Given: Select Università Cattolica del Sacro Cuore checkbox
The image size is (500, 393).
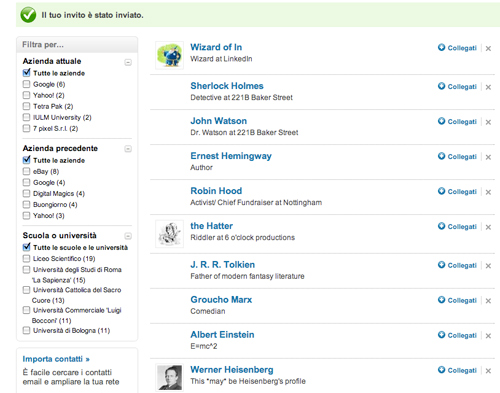Looking at the screenshot, I should pyautogui.click(x=26, y=290).
